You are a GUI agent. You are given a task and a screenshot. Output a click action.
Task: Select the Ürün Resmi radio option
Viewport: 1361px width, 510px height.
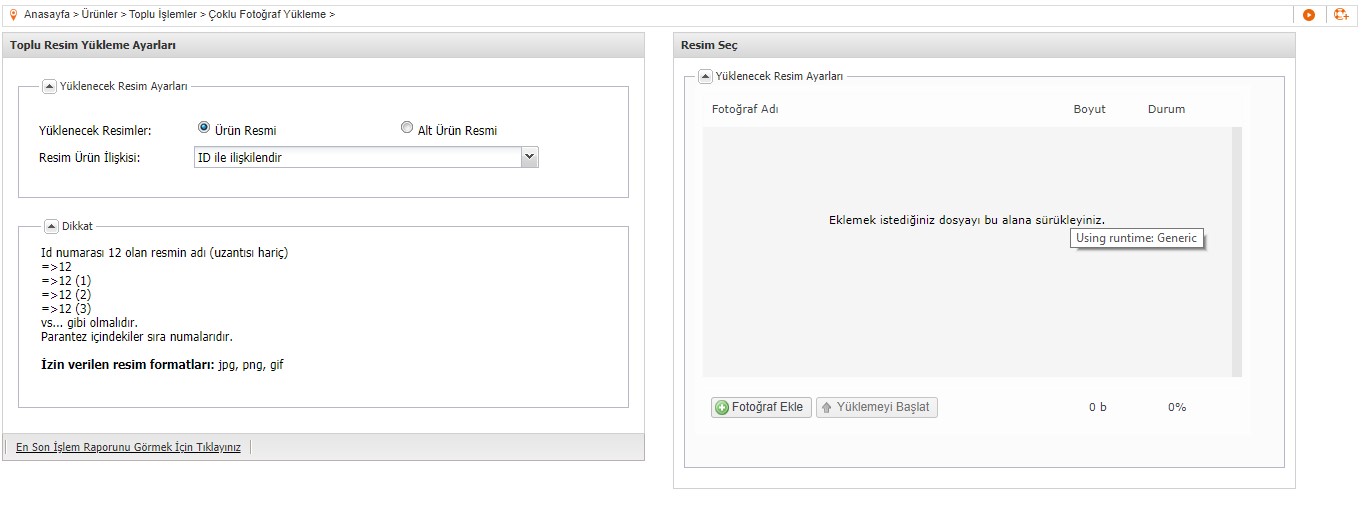pyautogui.click(x=204, y=128)
